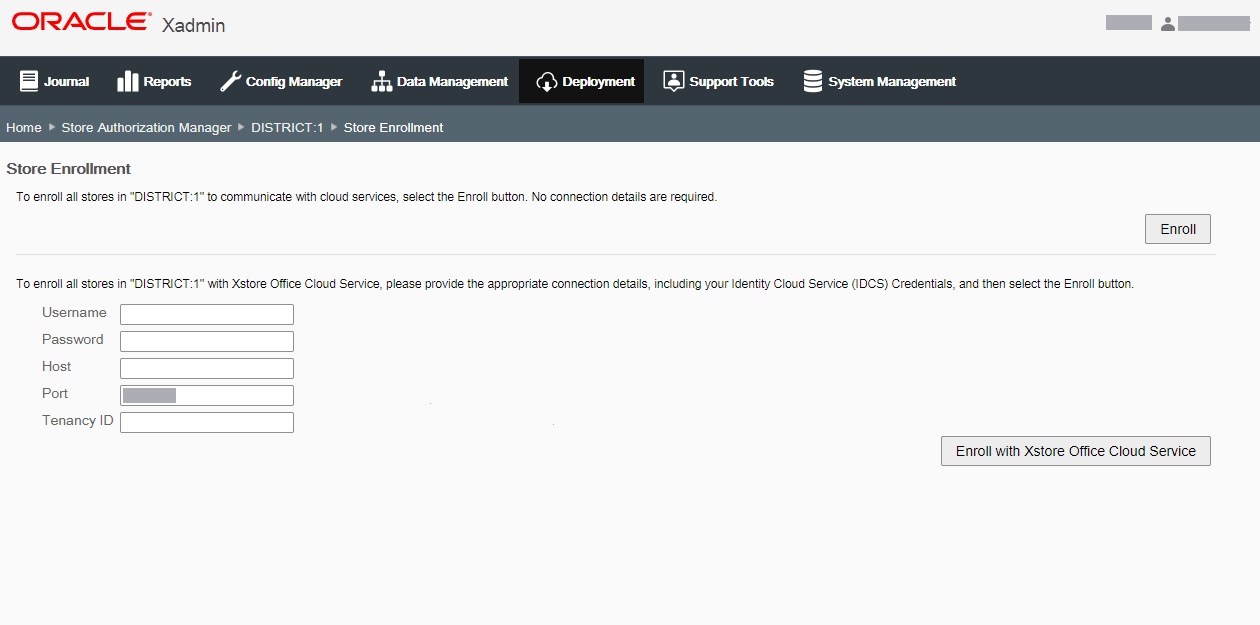Click the Username label

click(74, 312)
